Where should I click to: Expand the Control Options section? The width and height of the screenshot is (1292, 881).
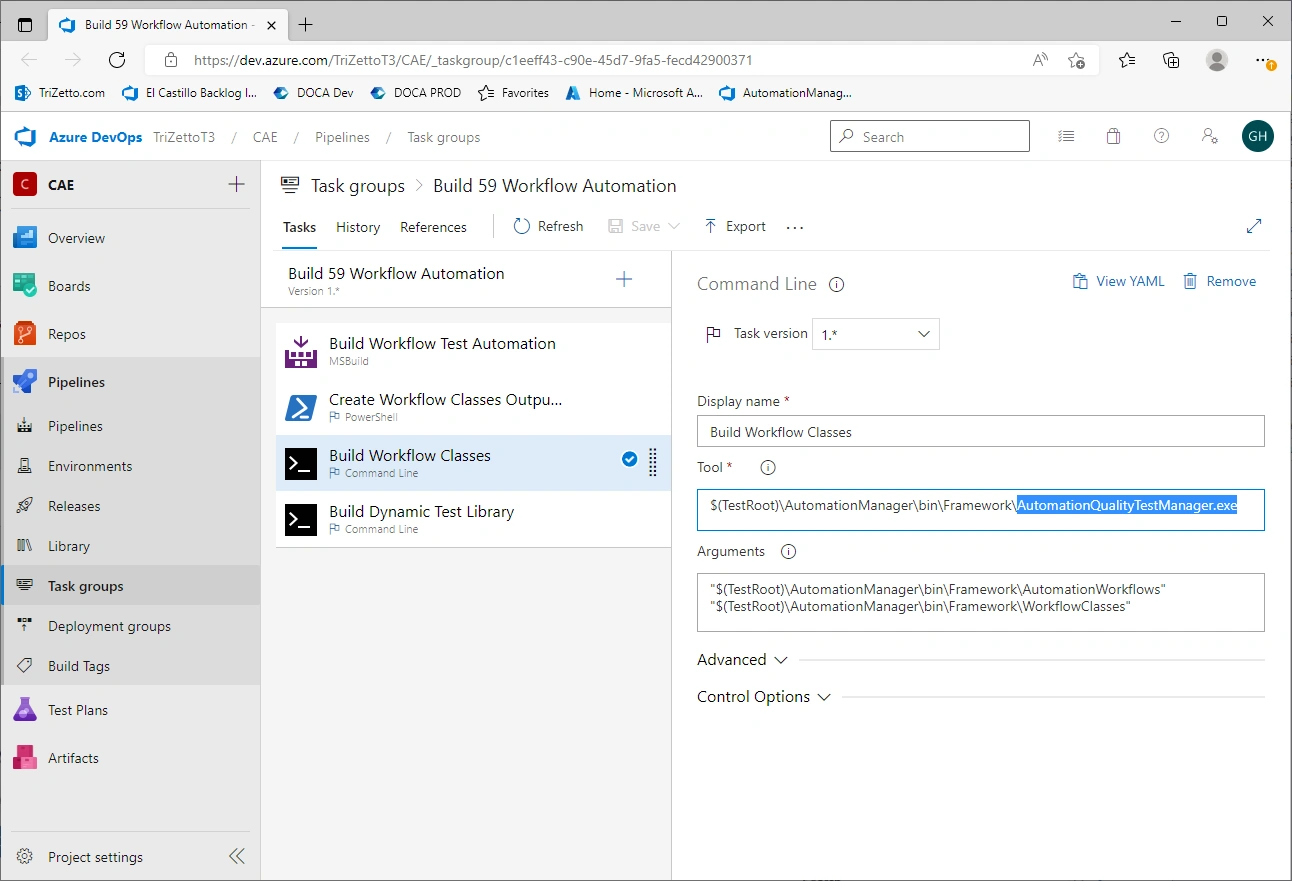click(764, 697)
